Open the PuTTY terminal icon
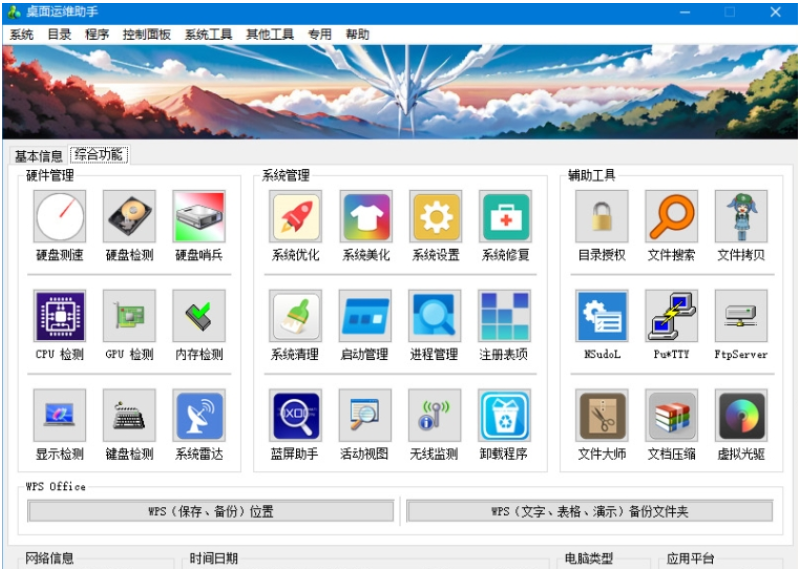 tap(671, 316)
